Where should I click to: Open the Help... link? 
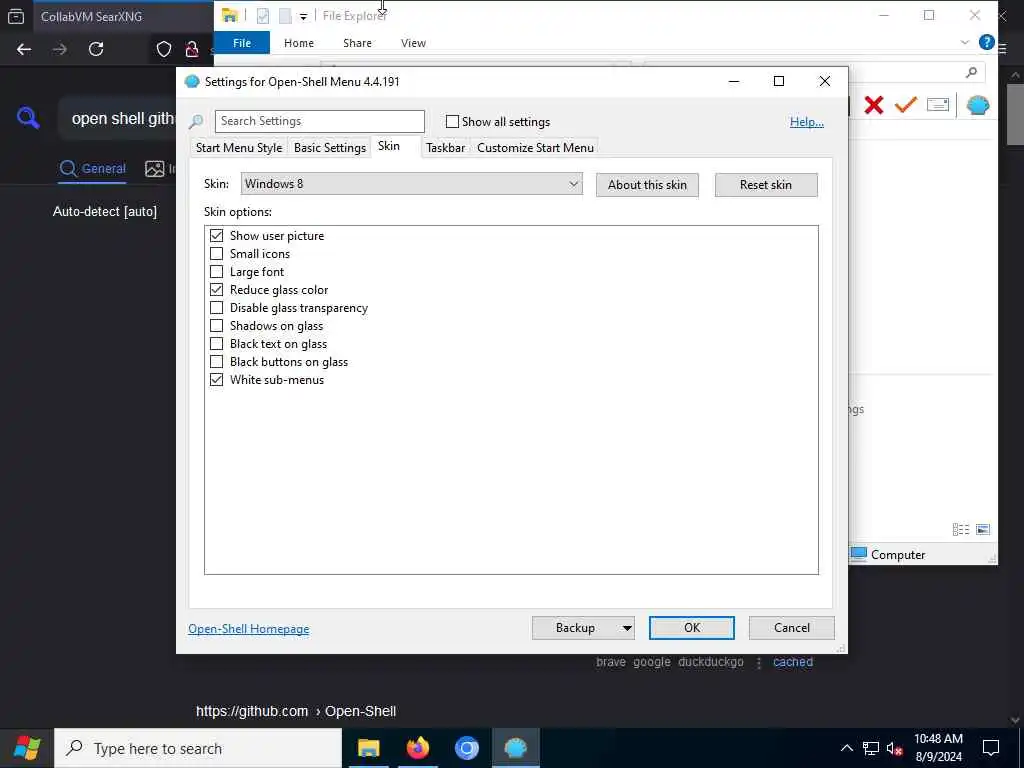[x=807, y=122]
